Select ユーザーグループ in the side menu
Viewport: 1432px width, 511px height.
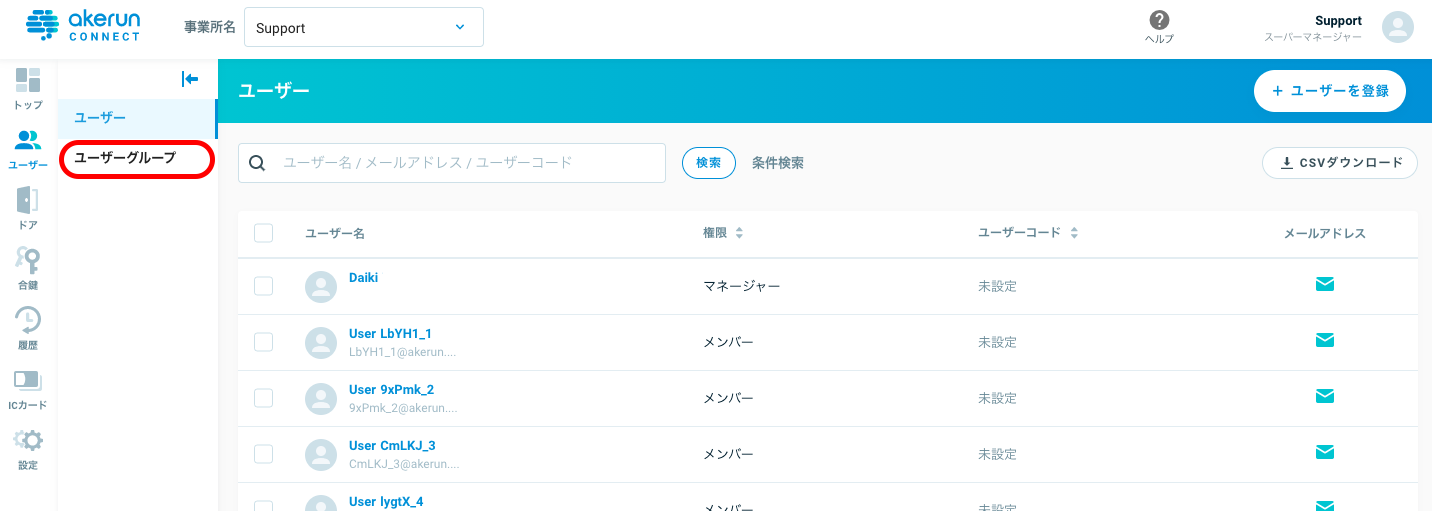tap(137, 158)
